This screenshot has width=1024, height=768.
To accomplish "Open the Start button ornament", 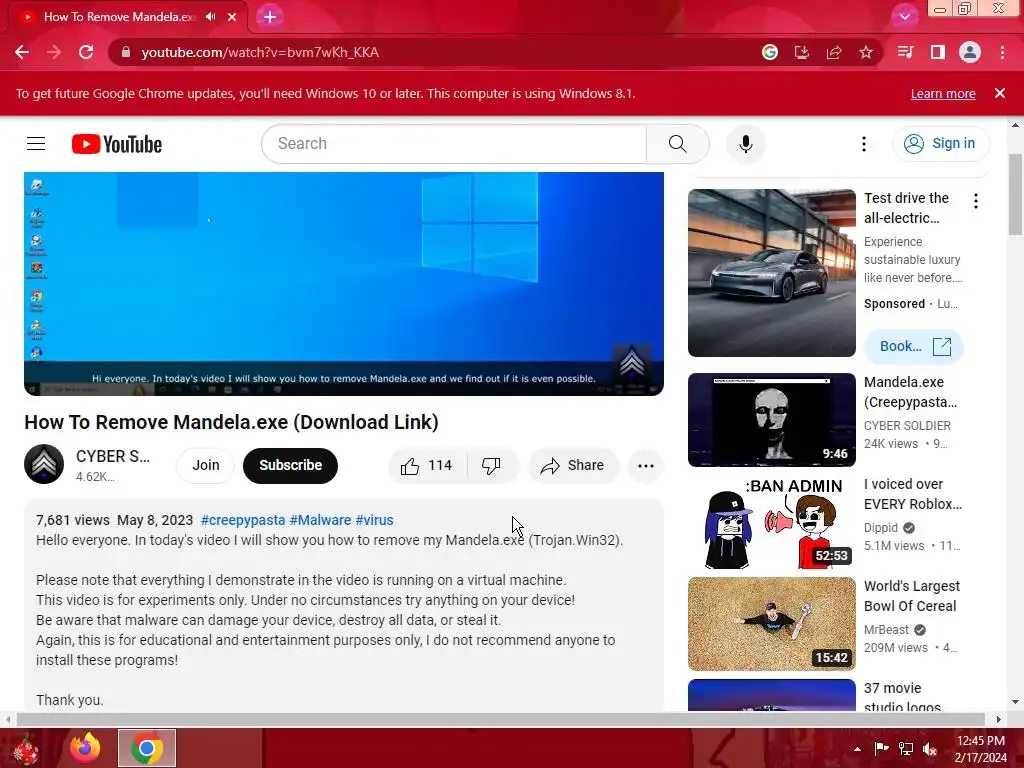I will point(25,748).
